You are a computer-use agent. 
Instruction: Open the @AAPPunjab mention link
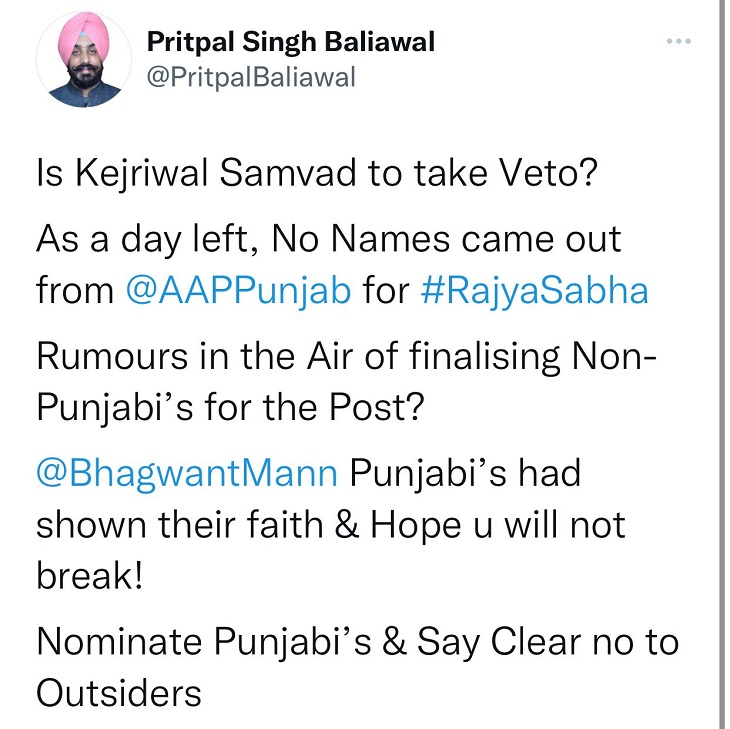tap(238, 290)
